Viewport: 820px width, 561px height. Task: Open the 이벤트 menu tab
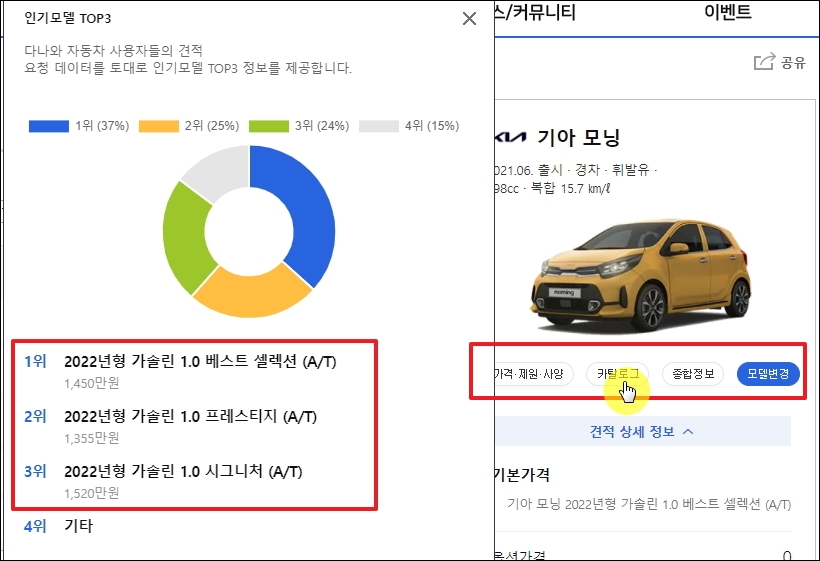727,12
